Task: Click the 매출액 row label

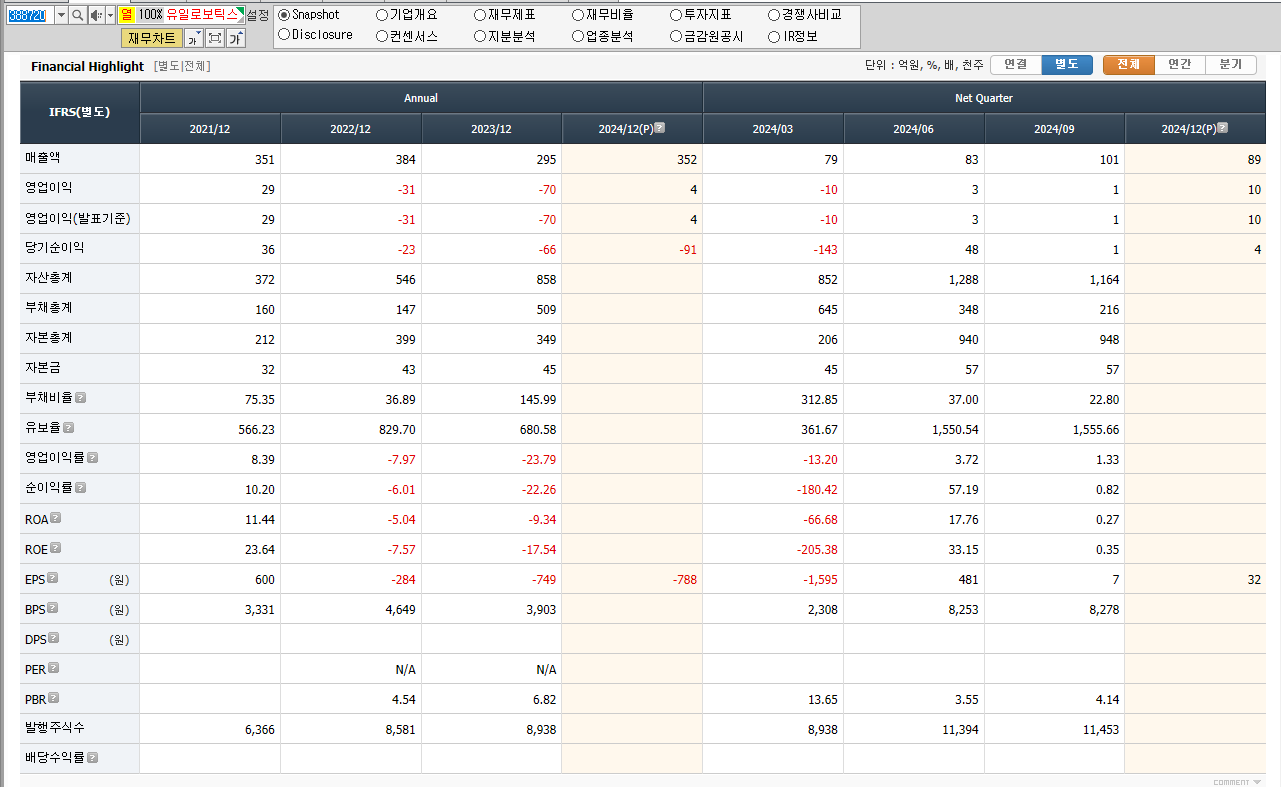Action: (43, 157)
